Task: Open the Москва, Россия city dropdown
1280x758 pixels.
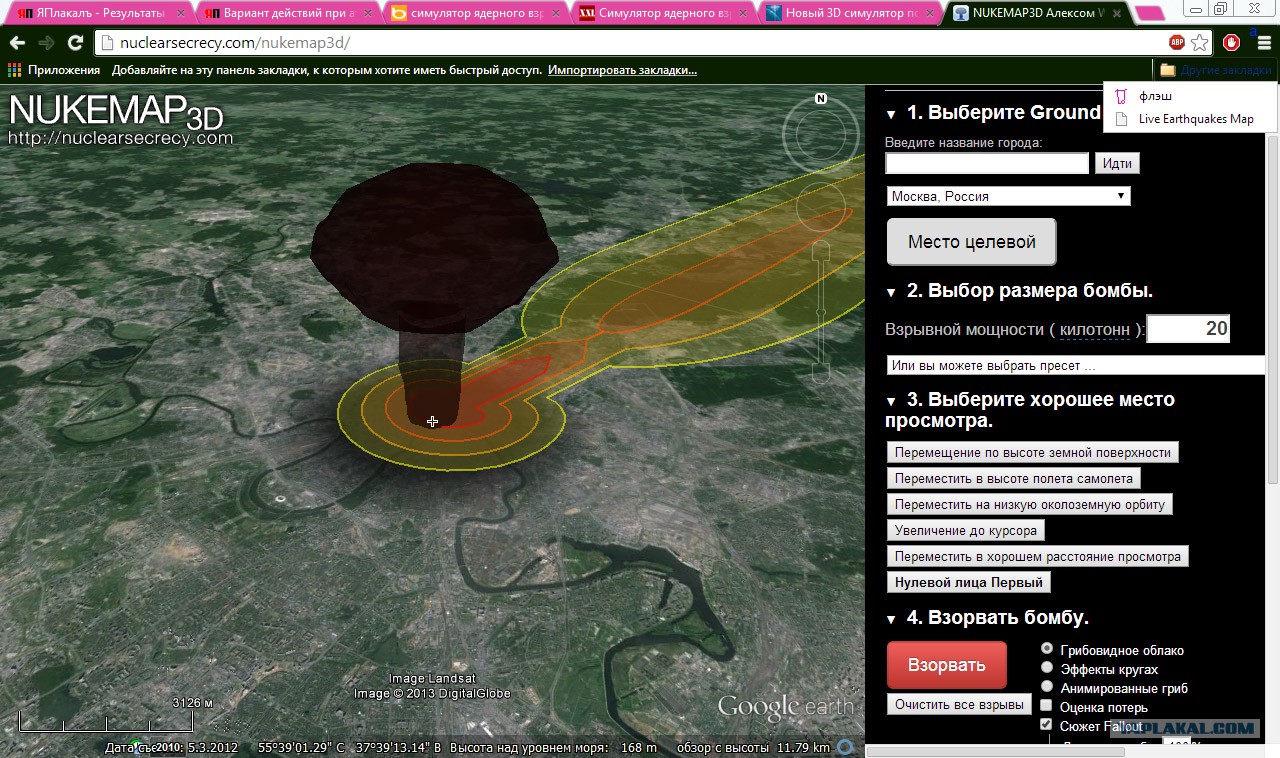Action: coord(1008,196)
